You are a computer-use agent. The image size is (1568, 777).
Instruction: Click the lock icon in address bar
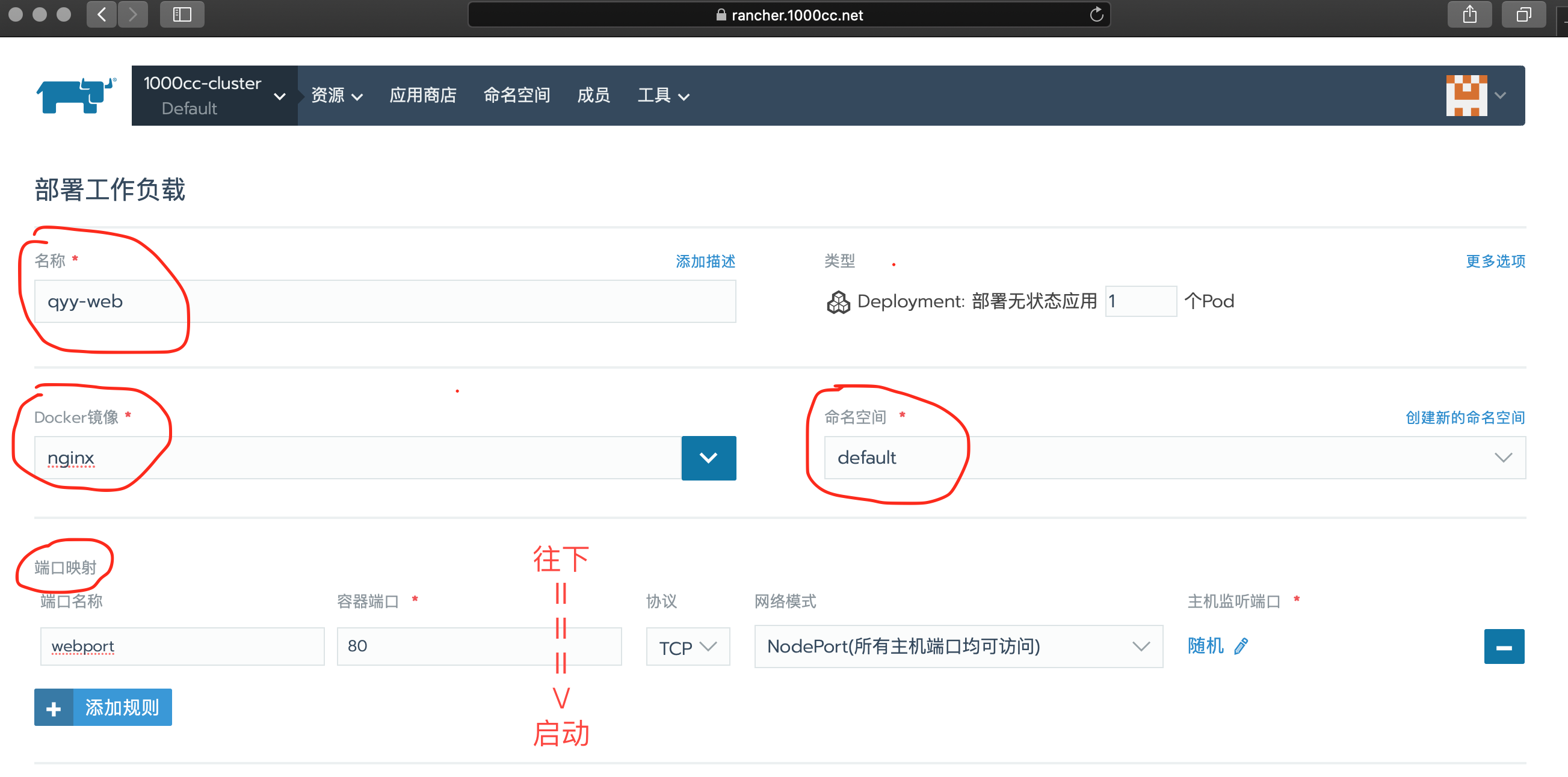click(x=721, y=14)
